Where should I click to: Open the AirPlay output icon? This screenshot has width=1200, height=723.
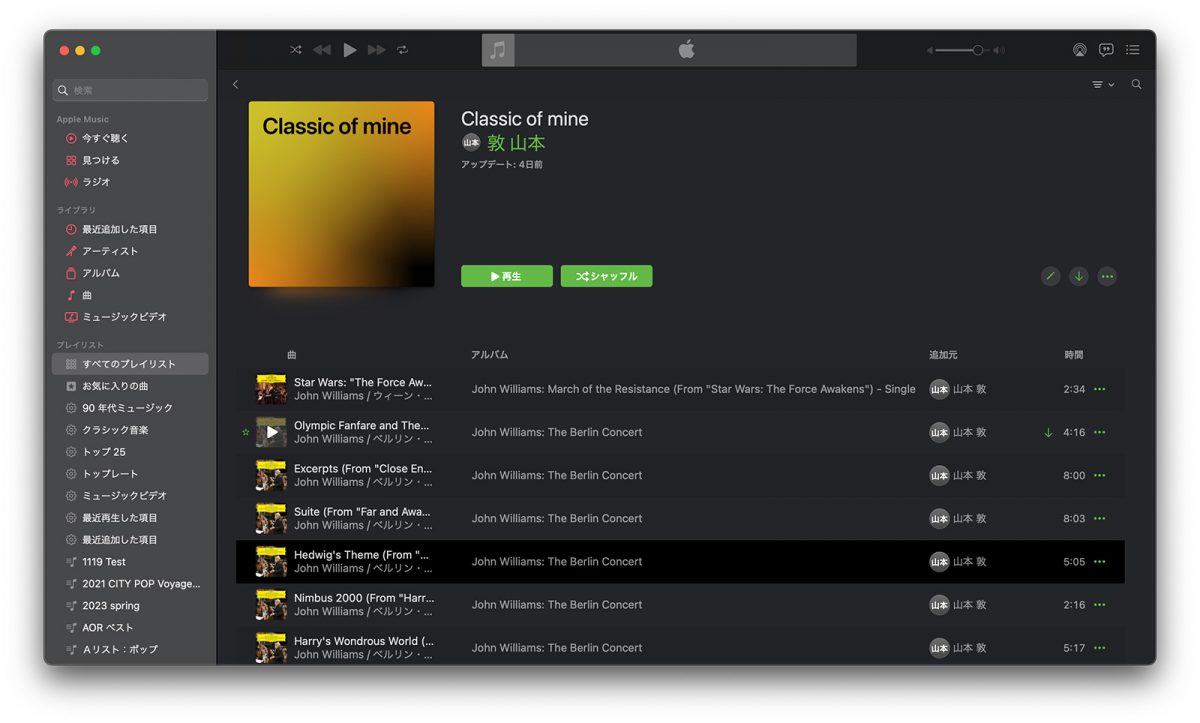pos(1079,50)
